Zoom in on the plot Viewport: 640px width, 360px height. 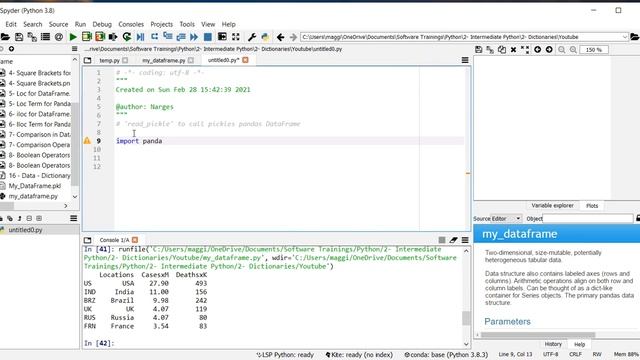[x=573, y=50]
